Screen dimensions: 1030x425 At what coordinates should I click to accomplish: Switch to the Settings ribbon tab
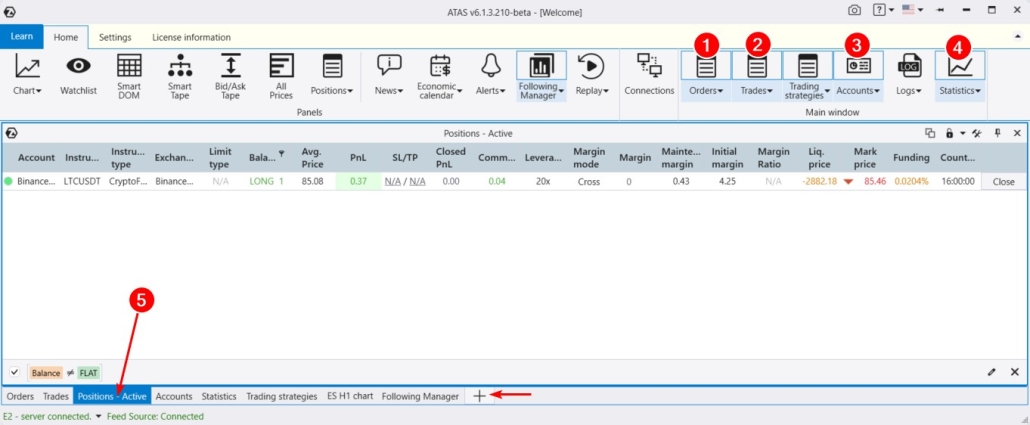(115, 37)
